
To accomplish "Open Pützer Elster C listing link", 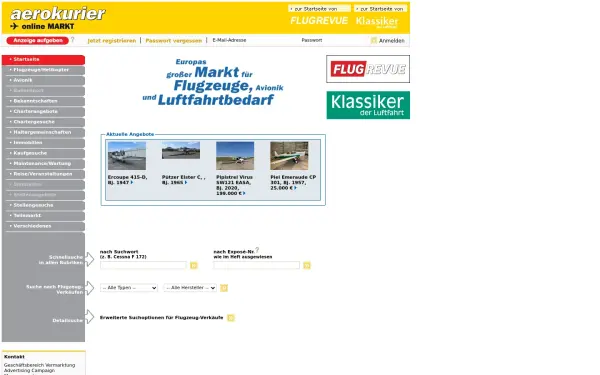I will (x=183, y=180).
